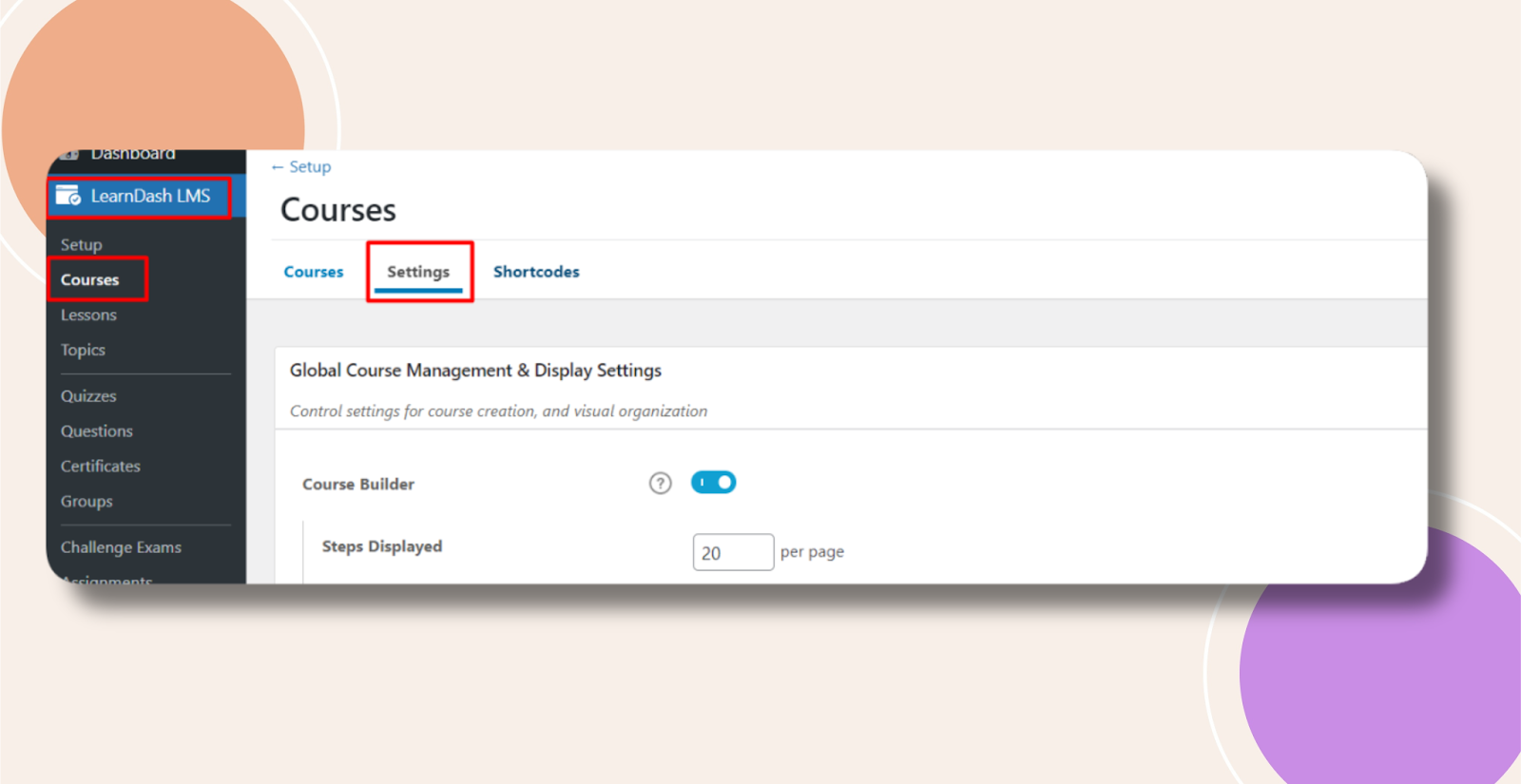Open Certificates in the sidebar
1521x784 pixels.
click(x=101, y=466)
